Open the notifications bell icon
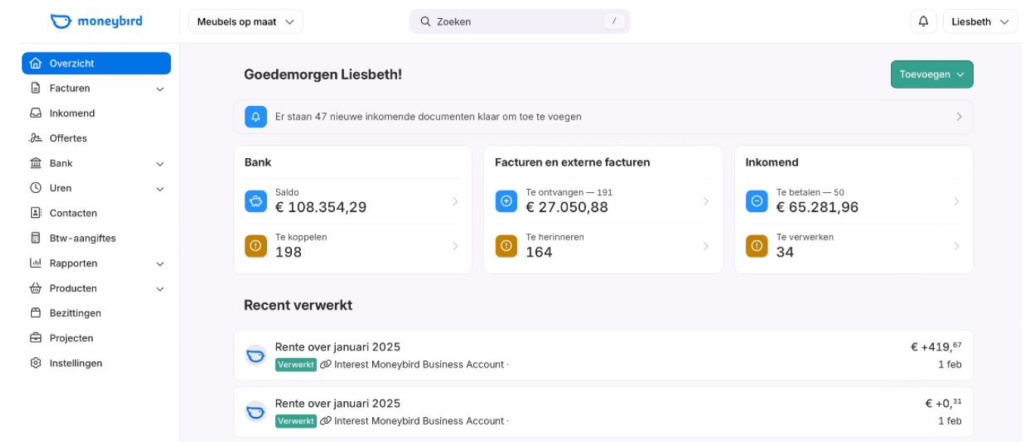Screen dimensions: 1024x442 pos(923,22)
